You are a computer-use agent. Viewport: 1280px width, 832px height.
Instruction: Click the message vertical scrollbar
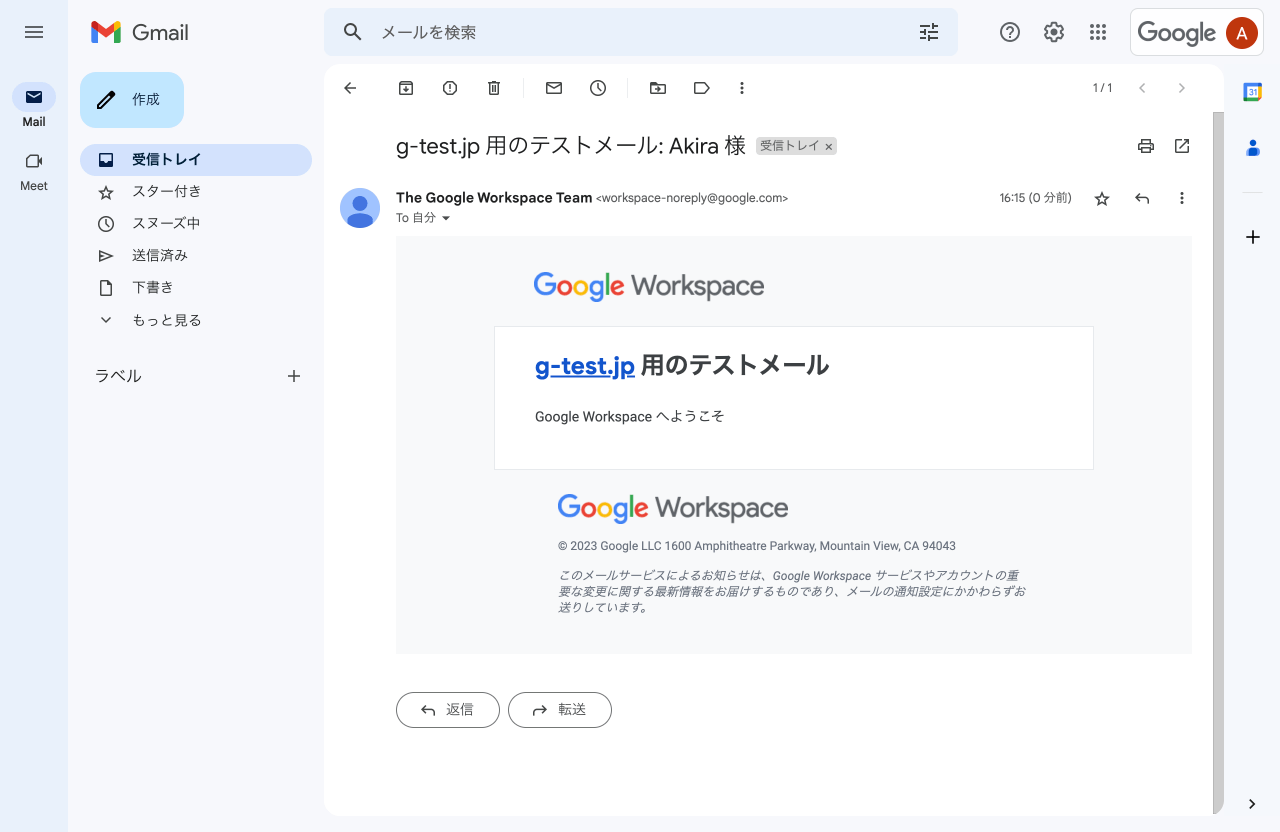(1218, 462)
